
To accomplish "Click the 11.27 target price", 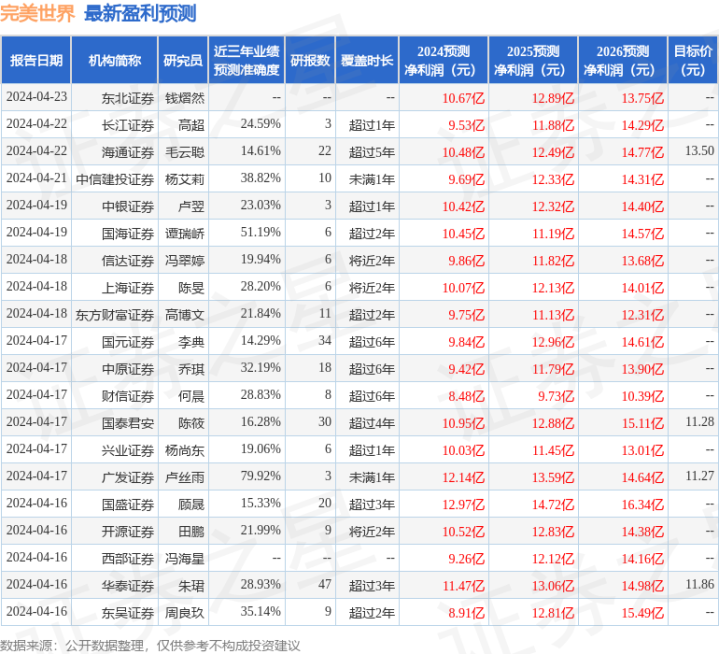I will (x=699, y=476).
